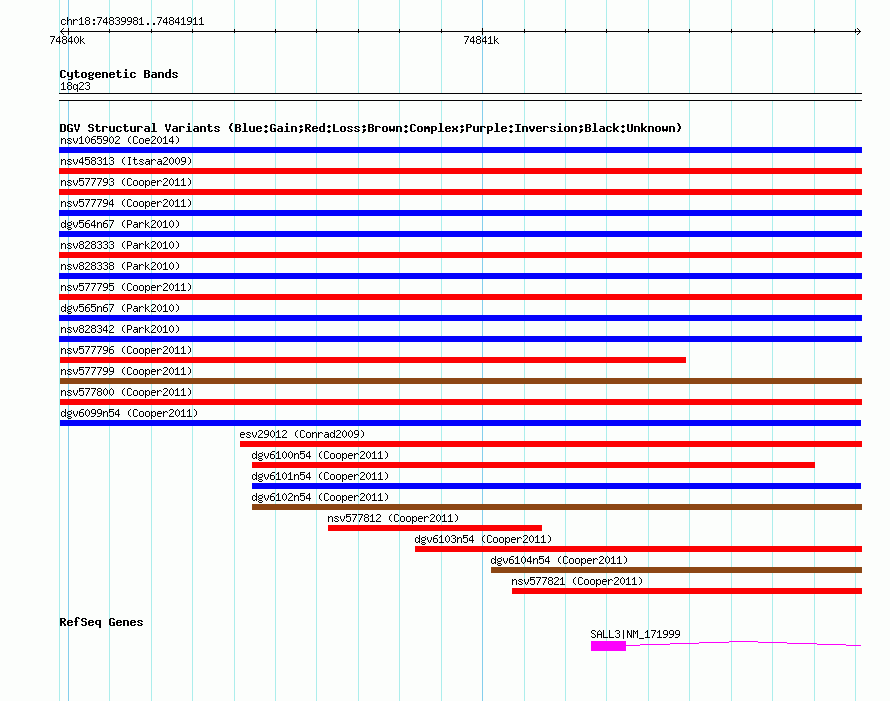
Task: Click the chr18:74839981..74841911 coordinate label
Action: [132, 22]
